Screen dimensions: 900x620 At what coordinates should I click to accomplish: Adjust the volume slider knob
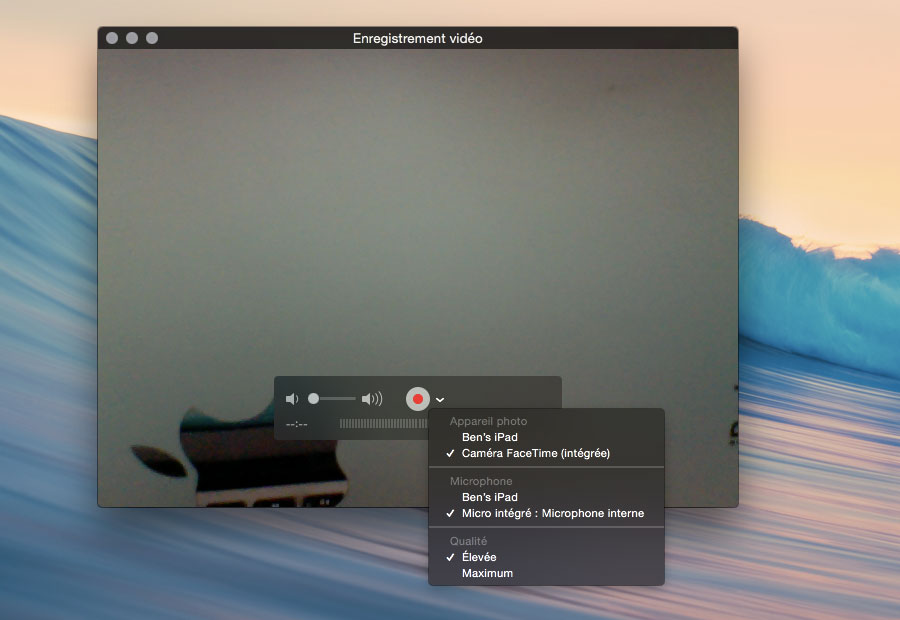point(313,398)
